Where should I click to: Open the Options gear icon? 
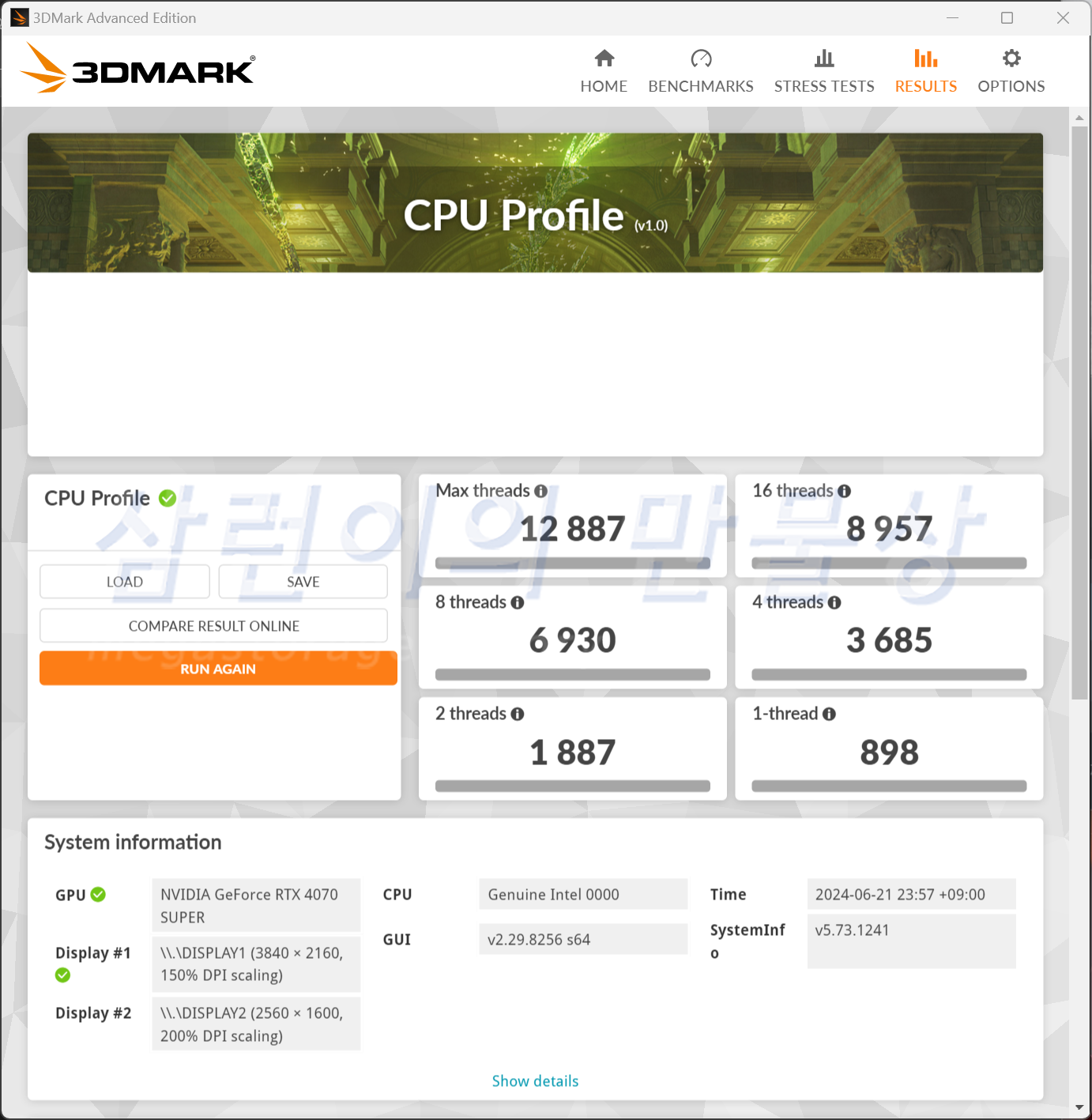tap(1011, 58)
